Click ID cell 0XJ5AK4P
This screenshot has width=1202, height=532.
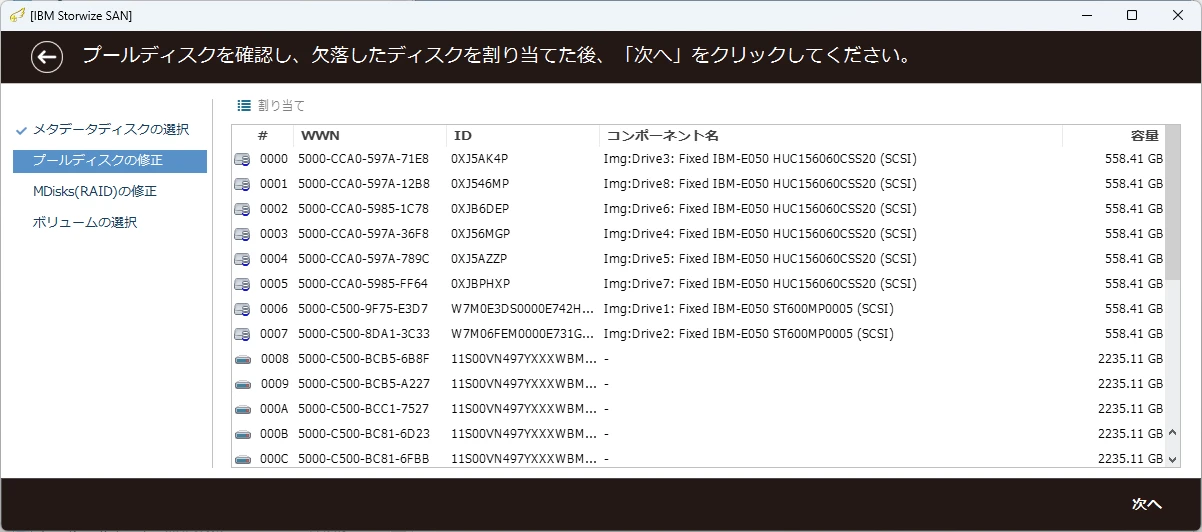click(480, 159)
